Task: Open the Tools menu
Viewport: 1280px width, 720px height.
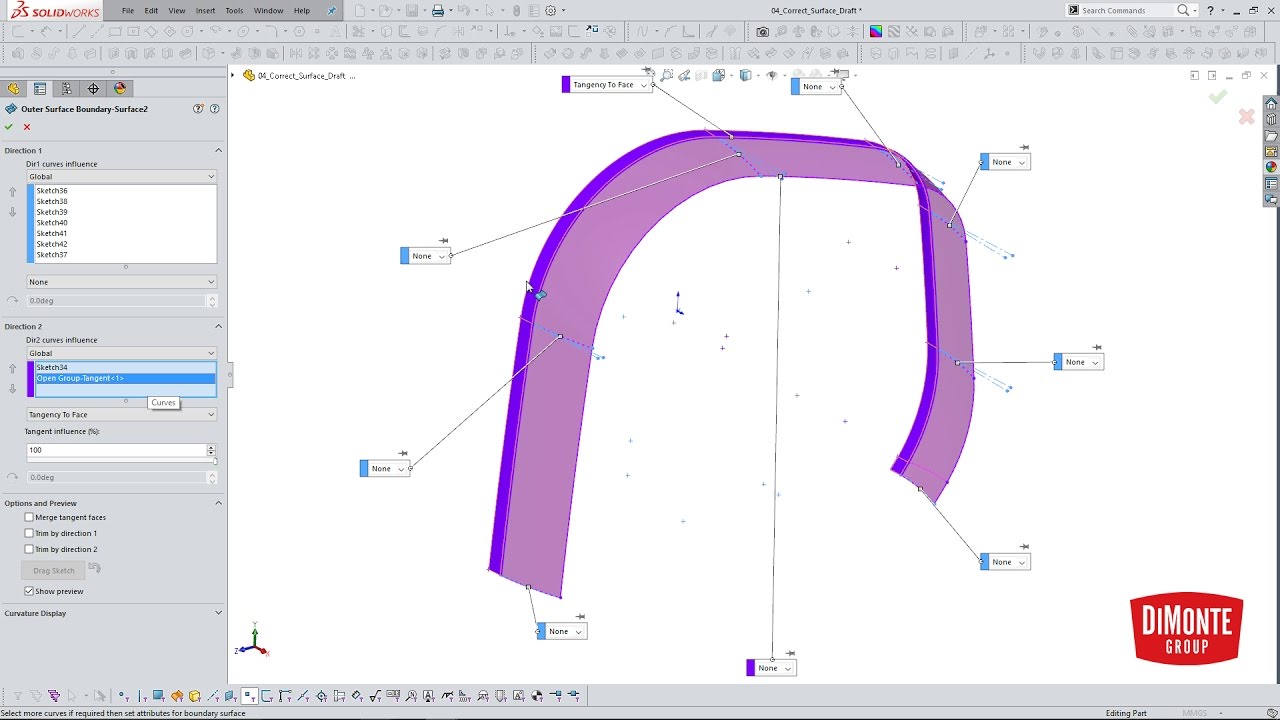Action: (x=234, y=11)
